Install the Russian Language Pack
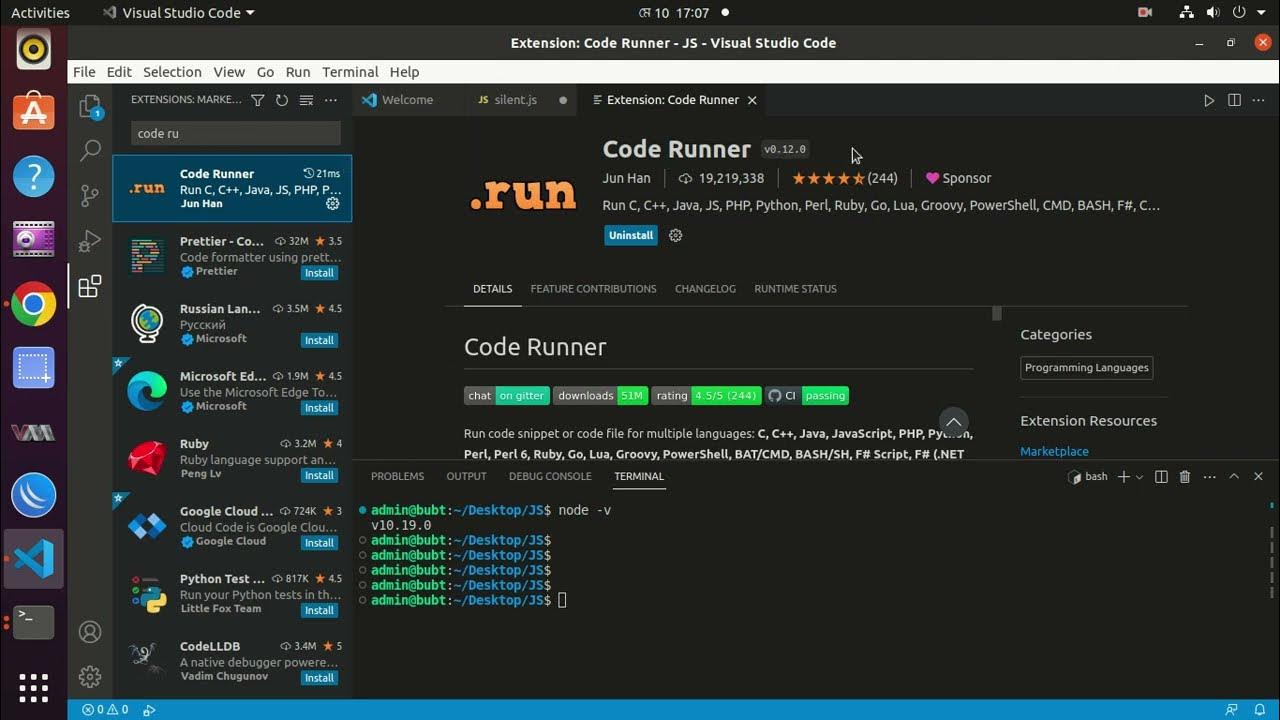Image resolution: width=1280 pixels, height=720 pixels. point(319,340)
